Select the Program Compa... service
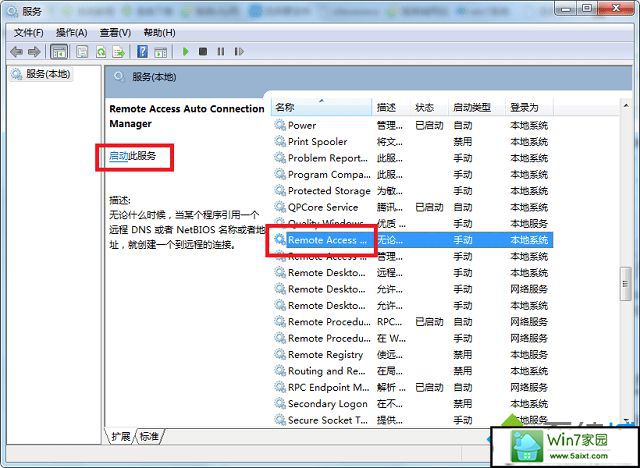This screenshot has height=468, width=640. point(412,174)
